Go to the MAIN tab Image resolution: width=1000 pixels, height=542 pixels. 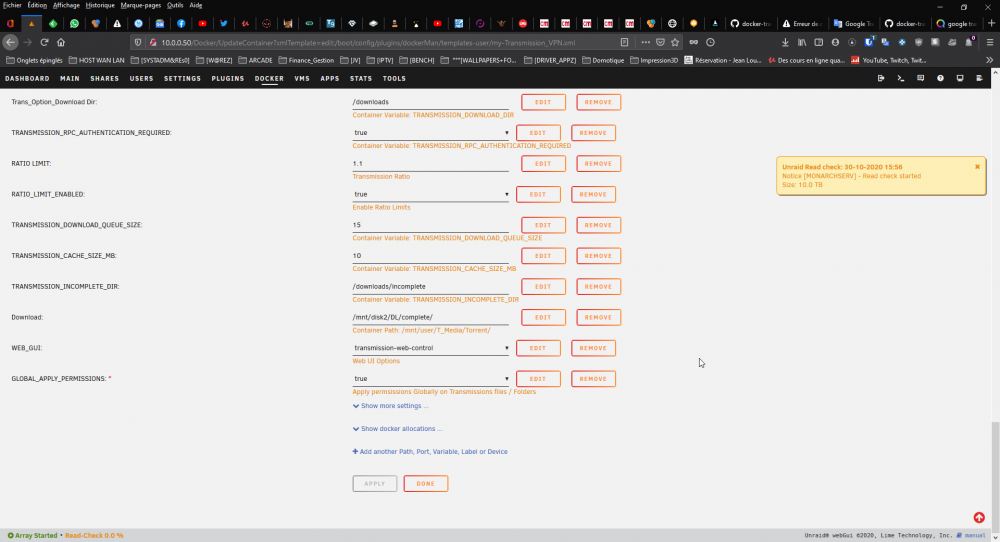[x=70, y=78]
